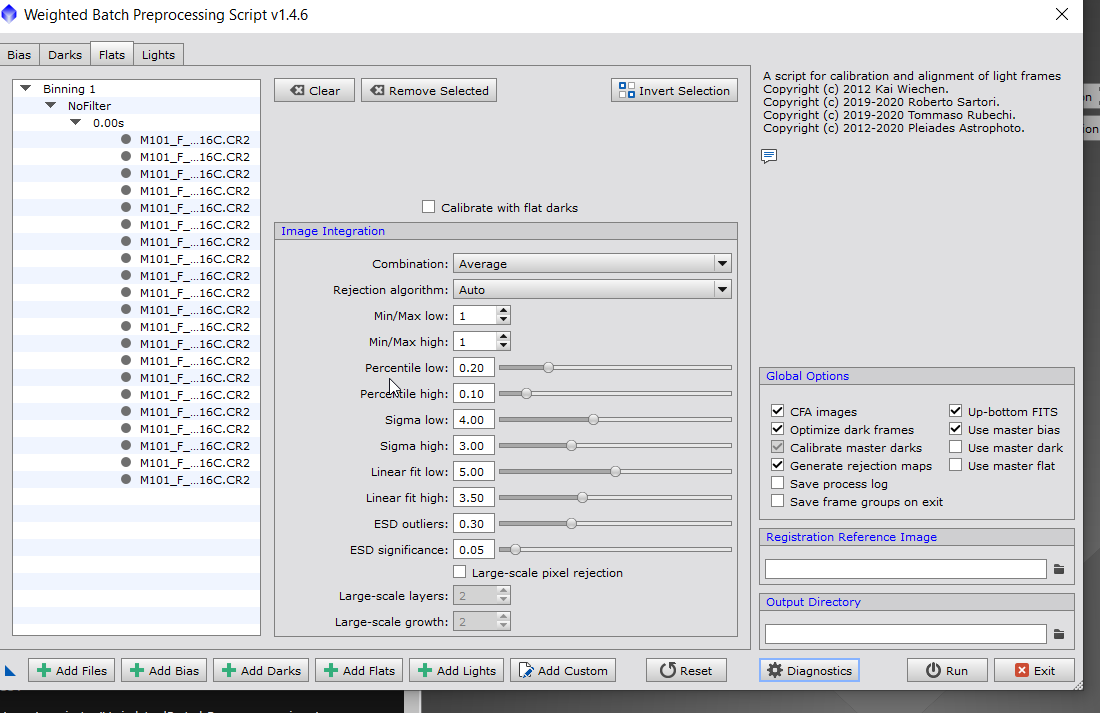Image resolution: width=1100 pixels, height=713 pixels.
Task: Click the speech-bubble tooltip icon
Action: point(769,156)
